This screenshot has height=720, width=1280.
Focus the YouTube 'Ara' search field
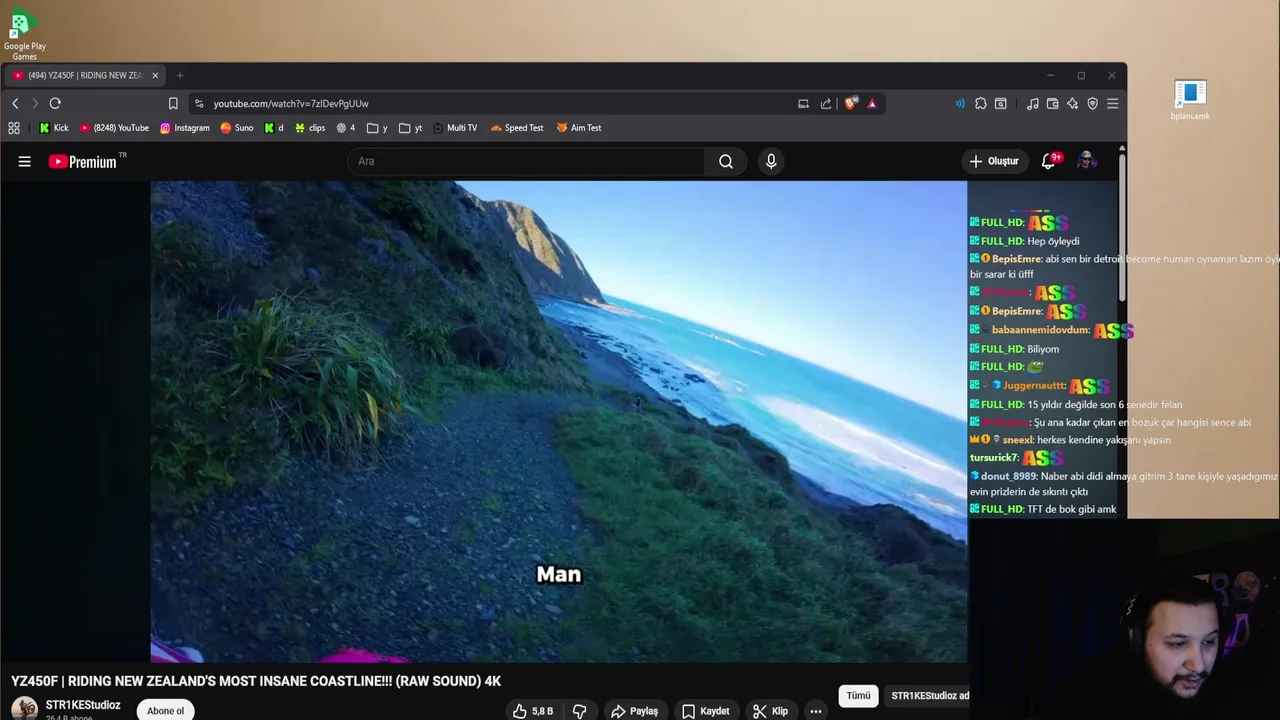527,161
